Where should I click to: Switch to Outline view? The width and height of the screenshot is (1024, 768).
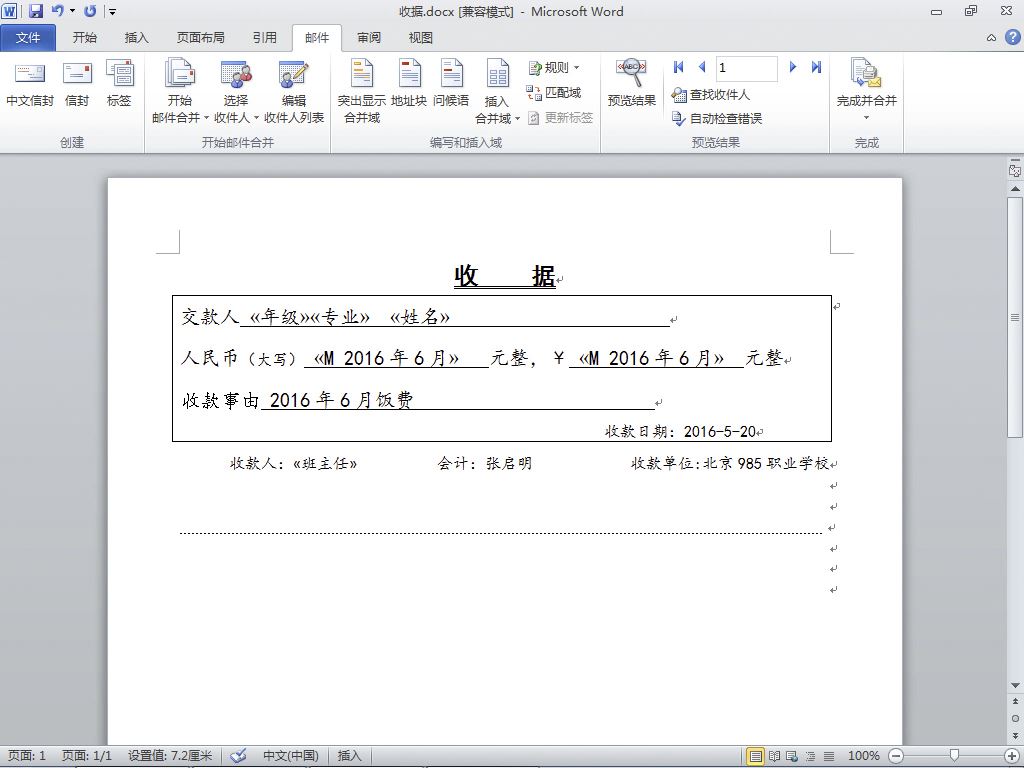click(x=810, y=756)
